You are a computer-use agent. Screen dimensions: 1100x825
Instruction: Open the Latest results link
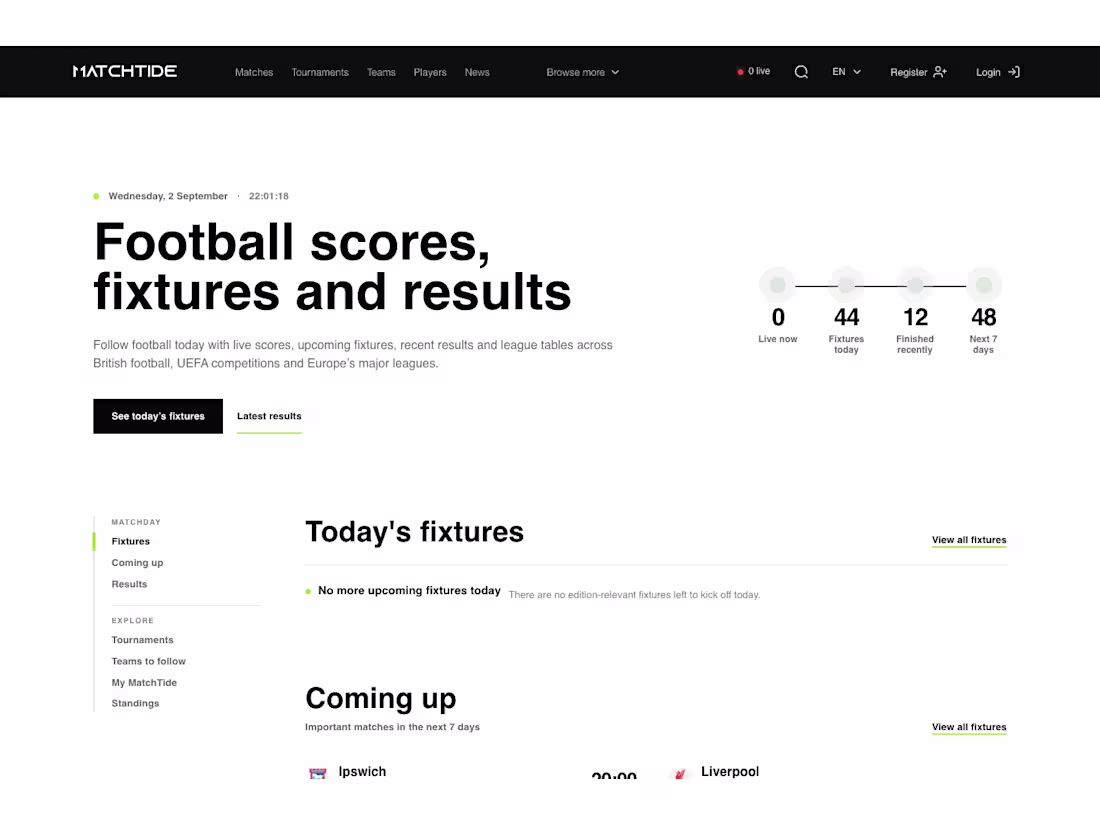(x=269, y=416)
